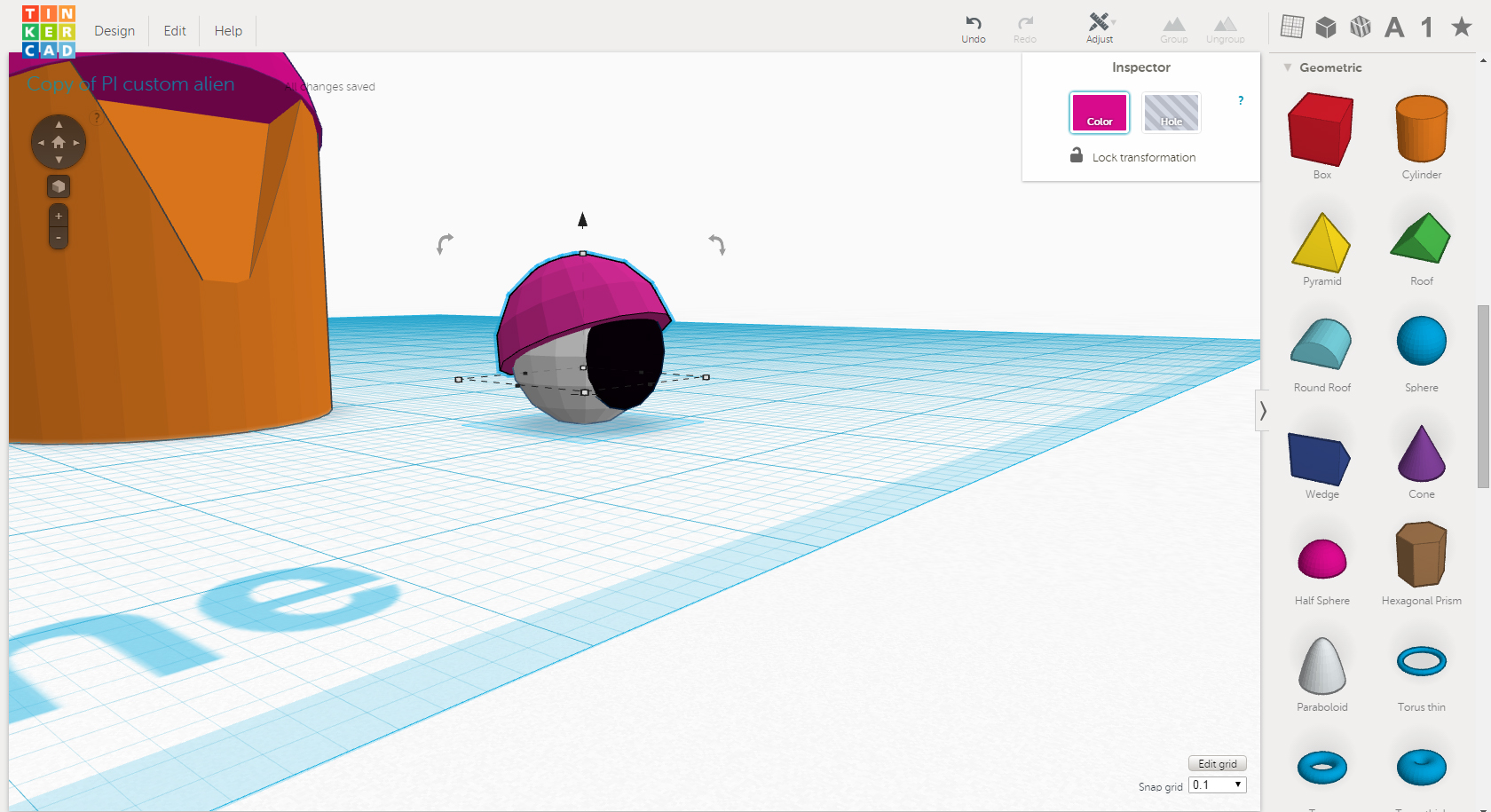Open the Design menu
The width and height of the screenshot is (1491, 812).
pyautogui.click(x=114, y=31)
